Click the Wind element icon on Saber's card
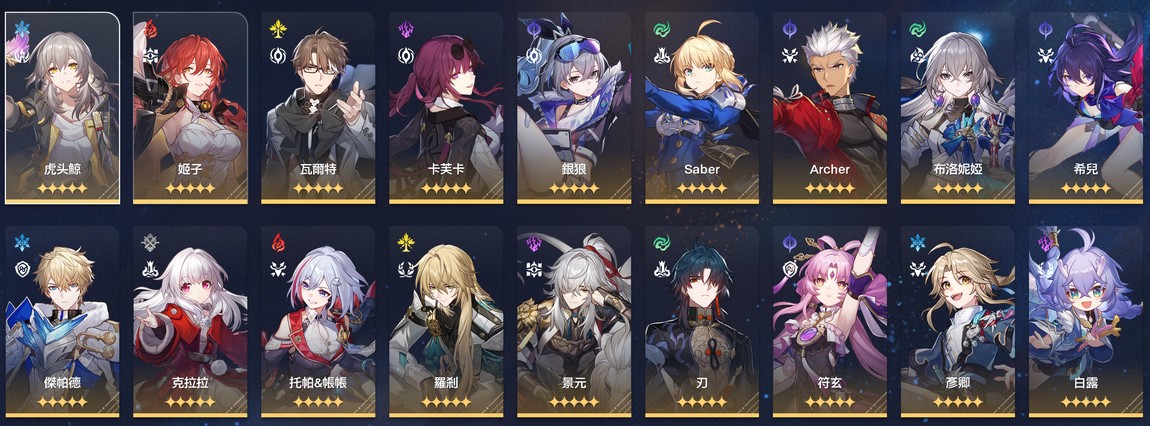This screenshot has width=1150, height=426. (662, 29)
